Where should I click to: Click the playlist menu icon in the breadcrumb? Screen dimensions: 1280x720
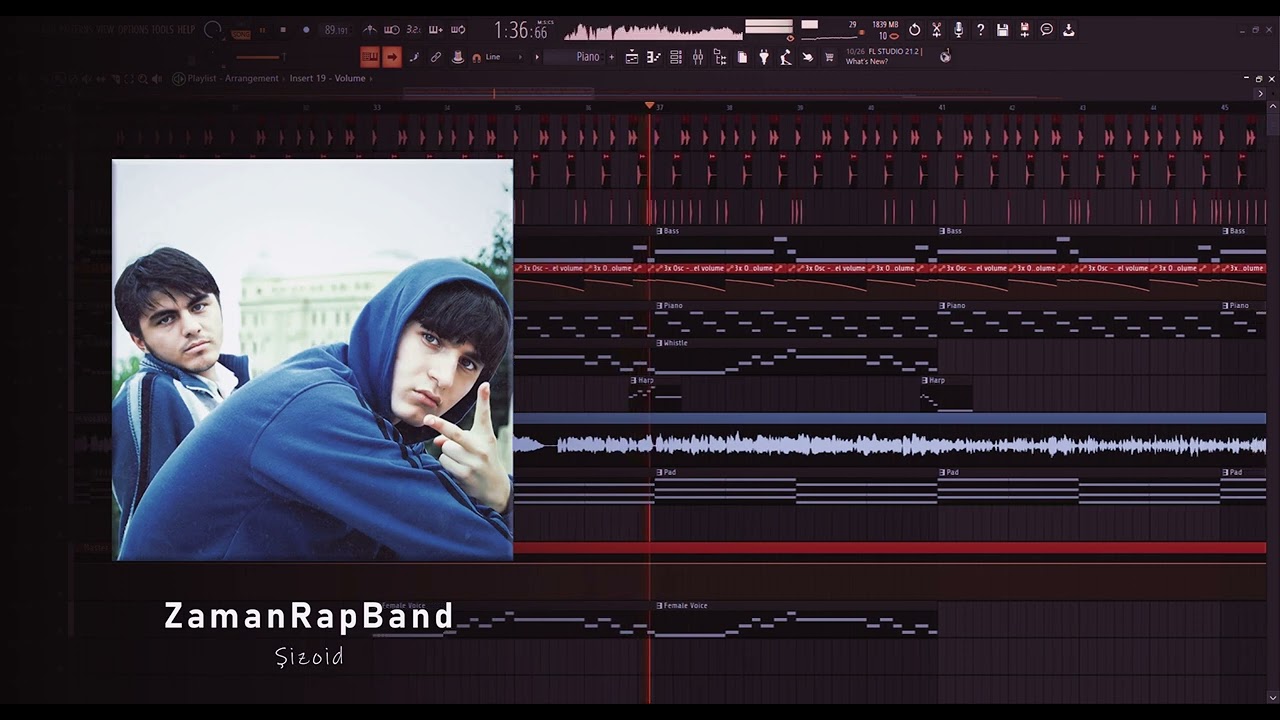click(179, 78)
